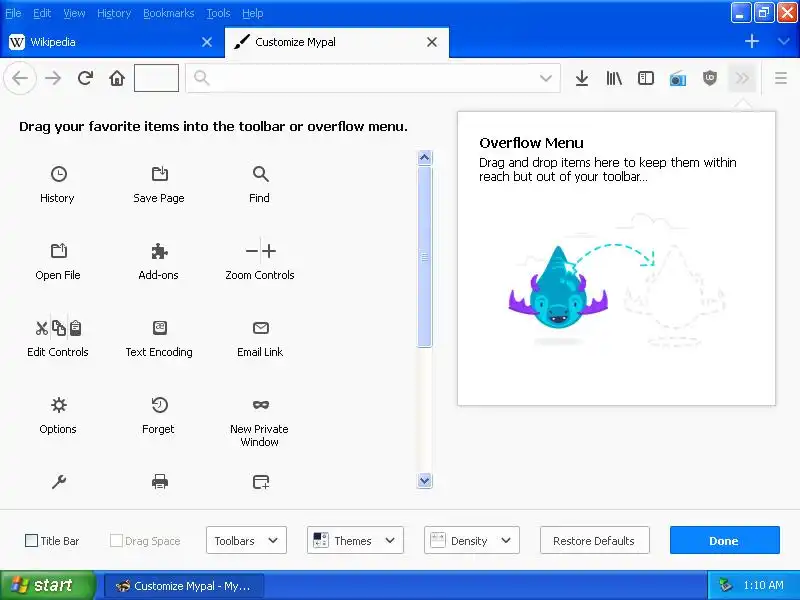The image size is (800, 600).
Task: Expand the Density dropdown
Action: (x=471, y=540)
